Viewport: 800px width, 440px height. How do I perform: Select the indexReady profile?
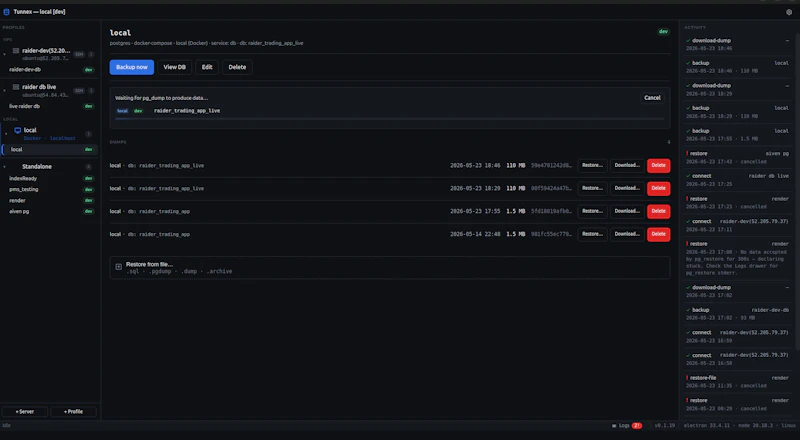49,179
